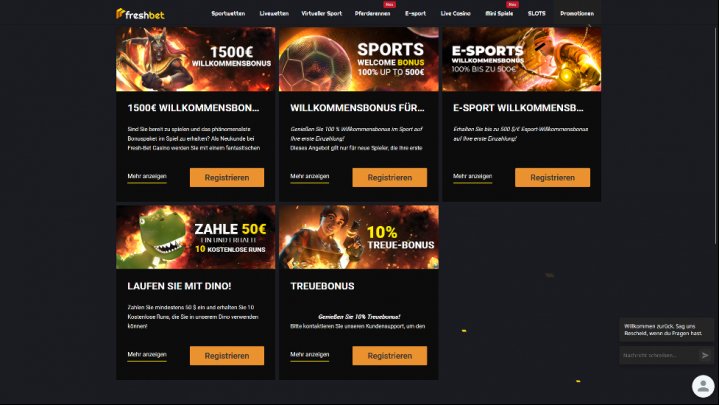The image size is (719, 405).
Task: Focus the Nachricht schreiben chat field
Action: click(658, 355)
